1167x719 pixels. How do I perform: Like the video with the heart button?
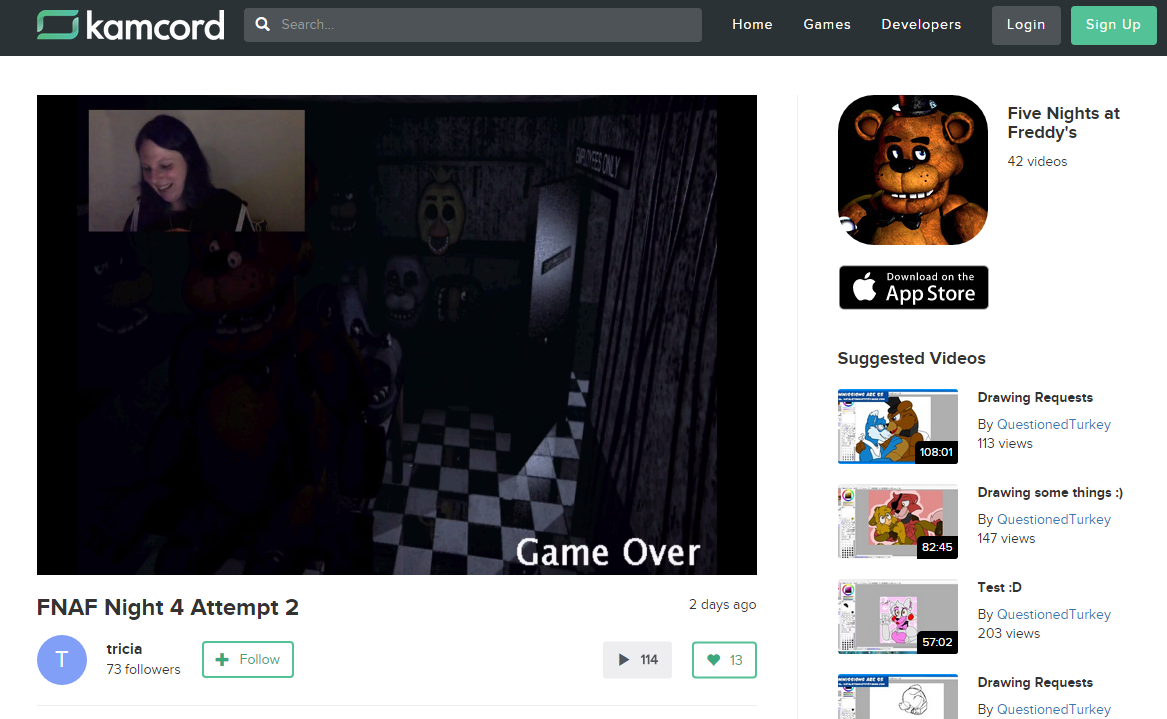point(724,659)
